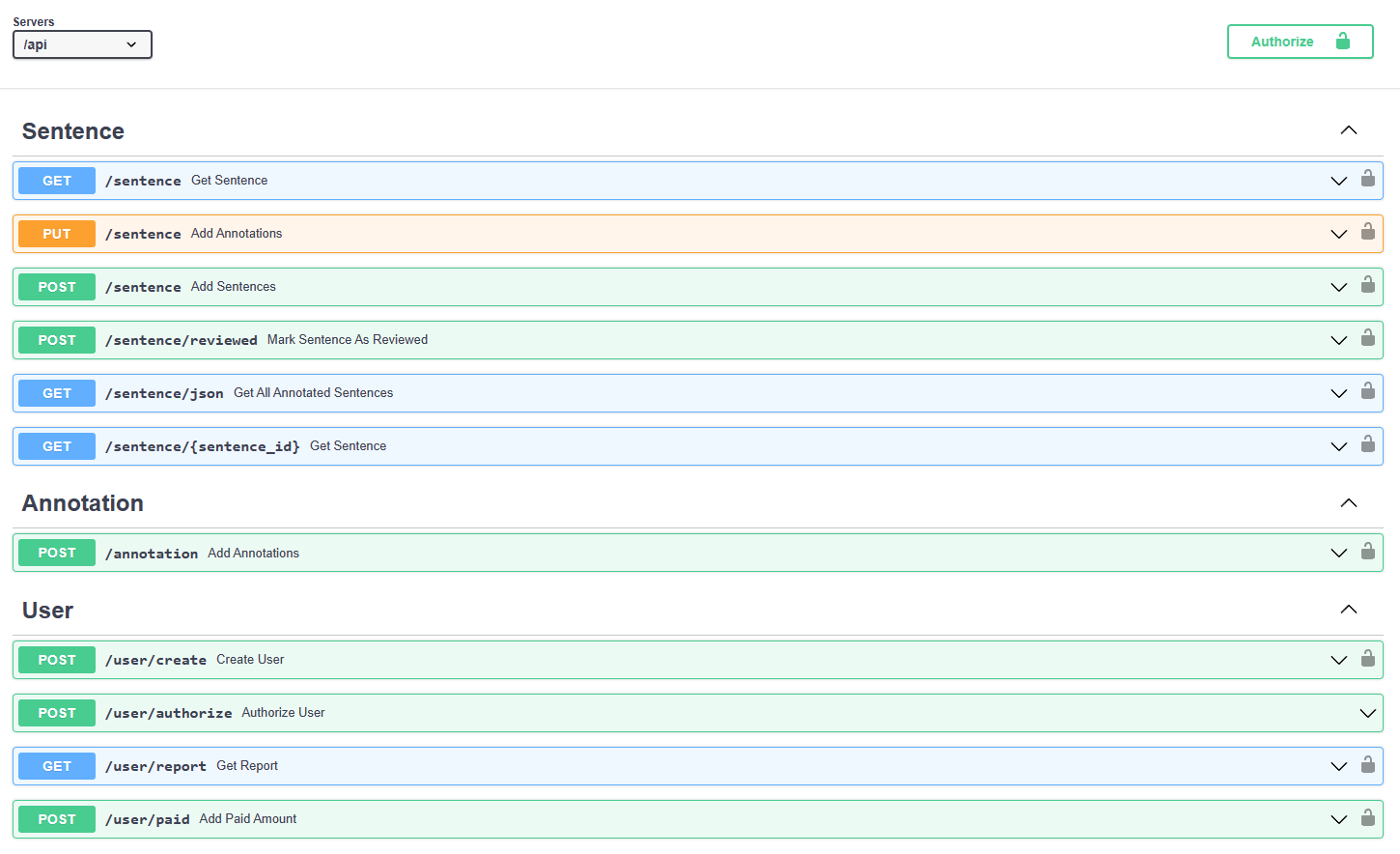This screenshot has width=1400, height=854.
Task: Click 'Add Sentences' summary text
Action: pyautogui.click(x=234, y=287)
